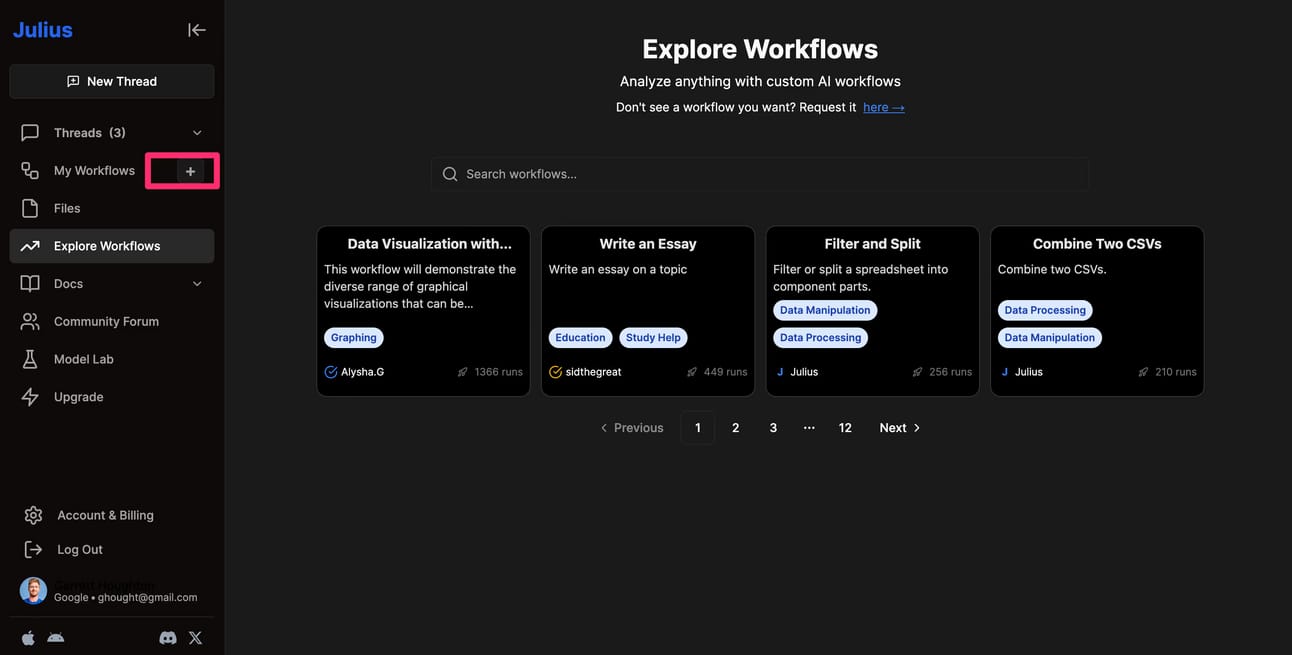Viewport: 1292px width, 655px height.
Task: Click the Files document icon
Action: (30, 208)
